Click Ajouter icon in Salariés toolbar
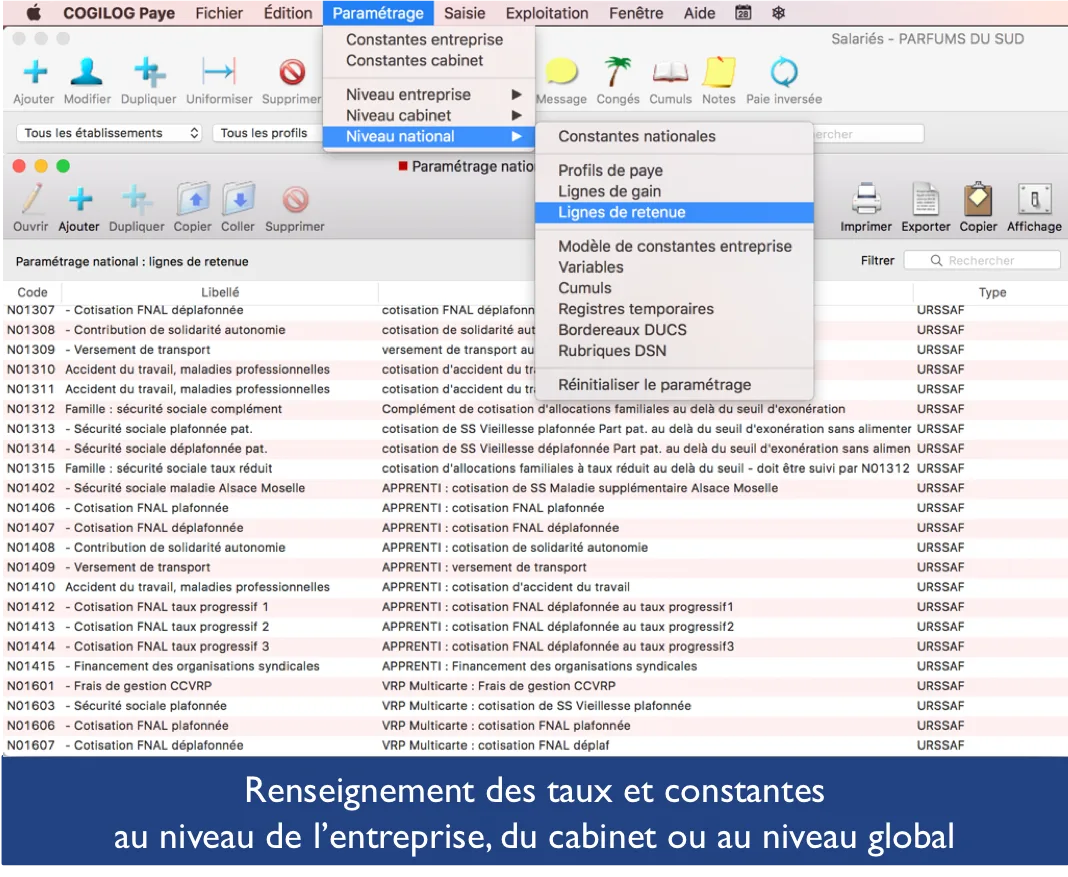The image size is (1068, 877). coord(35,72)
